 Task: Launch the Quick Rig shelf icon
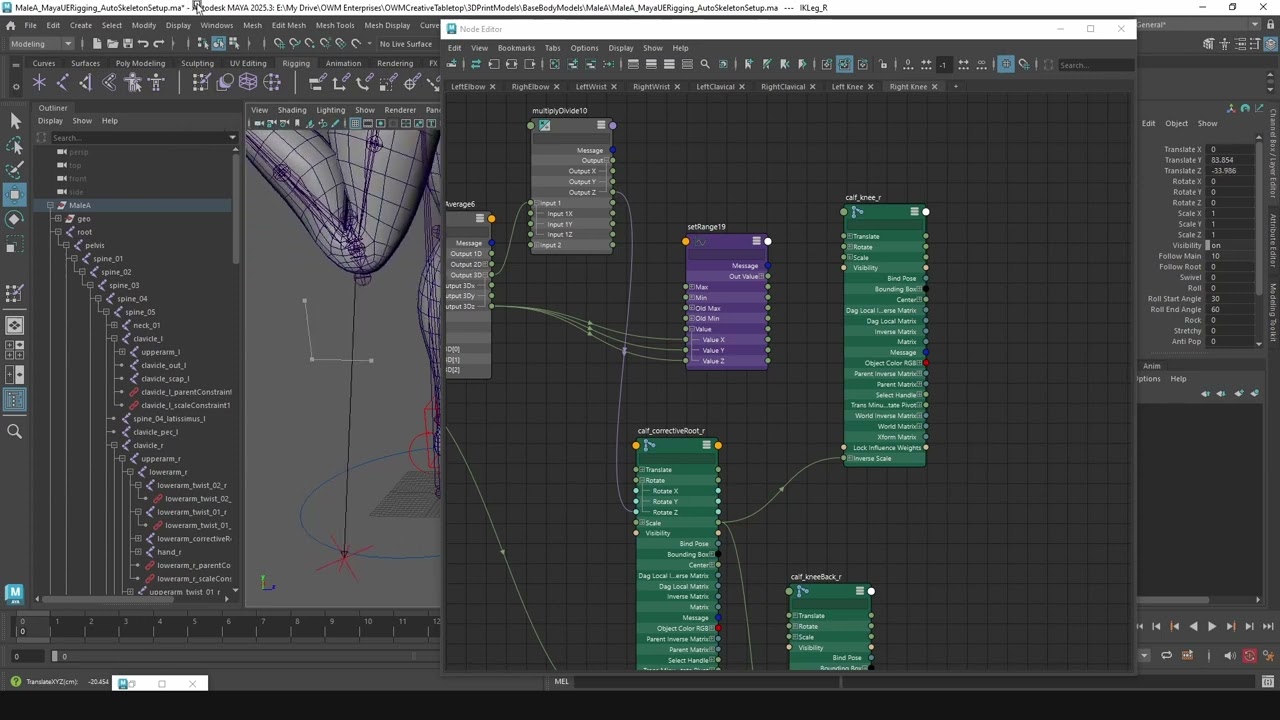(133, 83)
